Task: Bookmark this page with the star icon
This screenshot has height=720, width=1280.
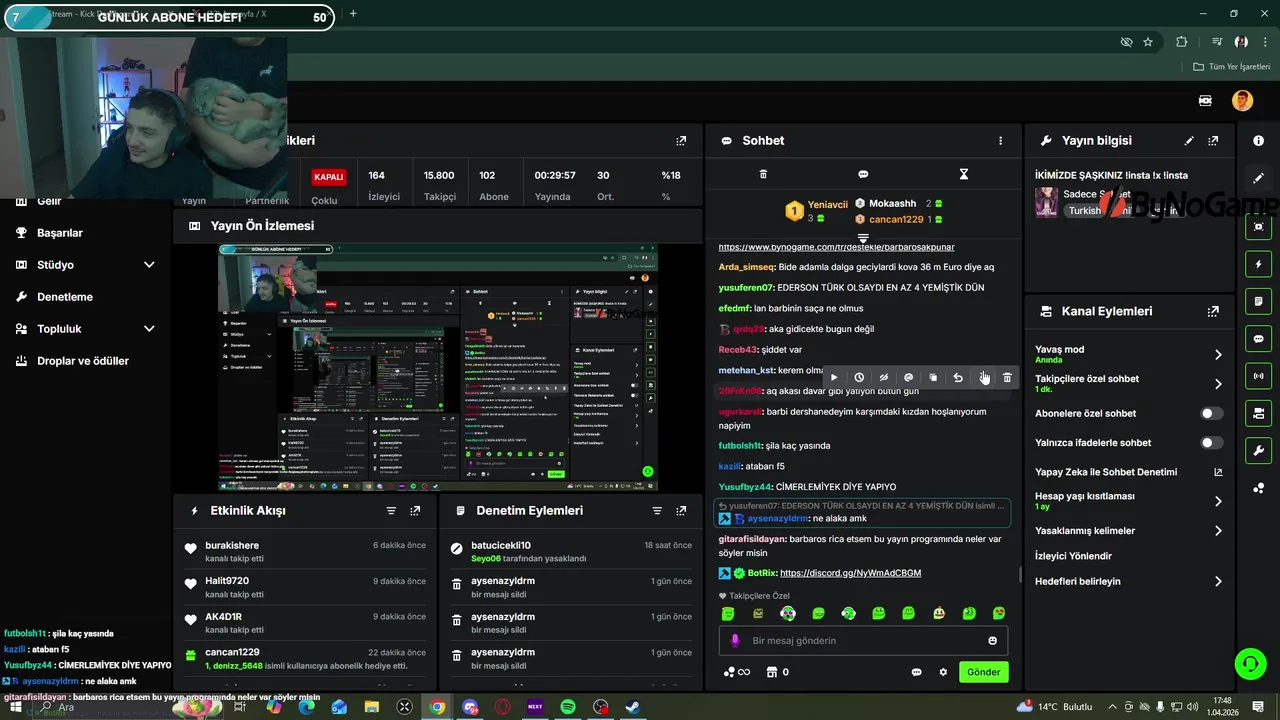Action: tap(1148, 42)
